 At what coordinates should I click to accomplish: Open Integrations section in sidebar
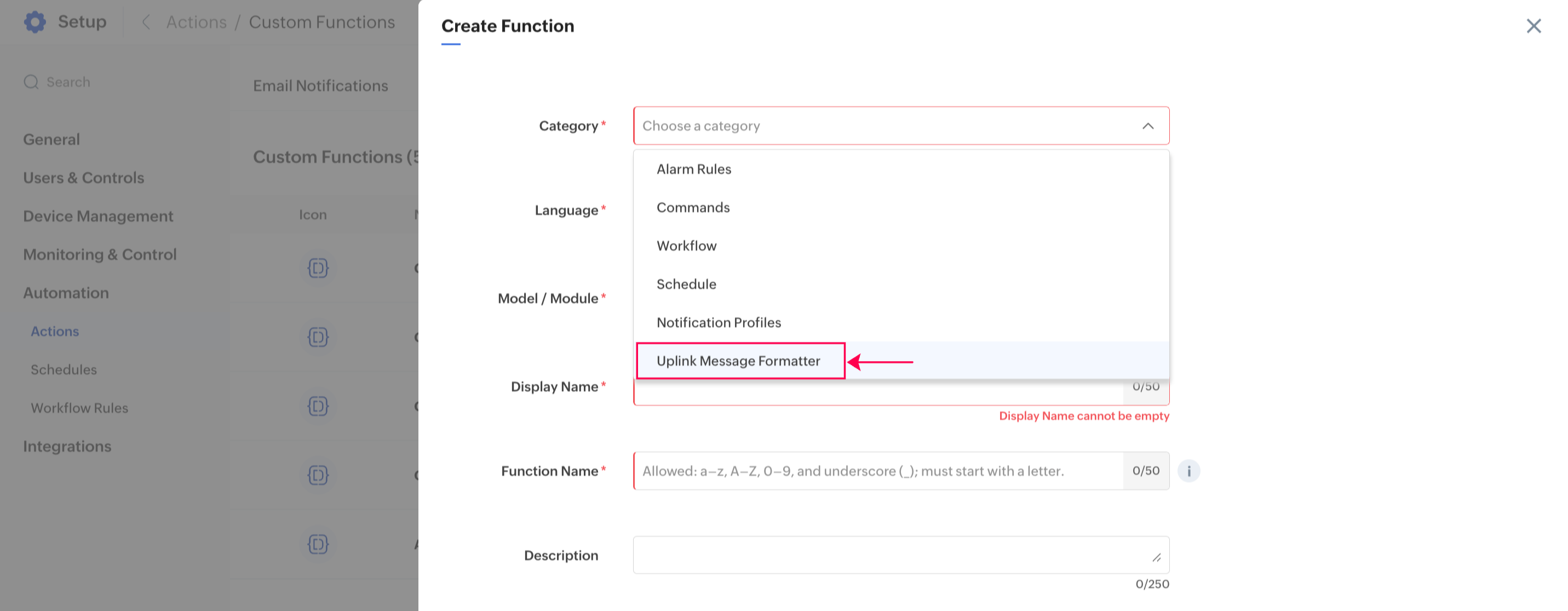click(67, 447)
